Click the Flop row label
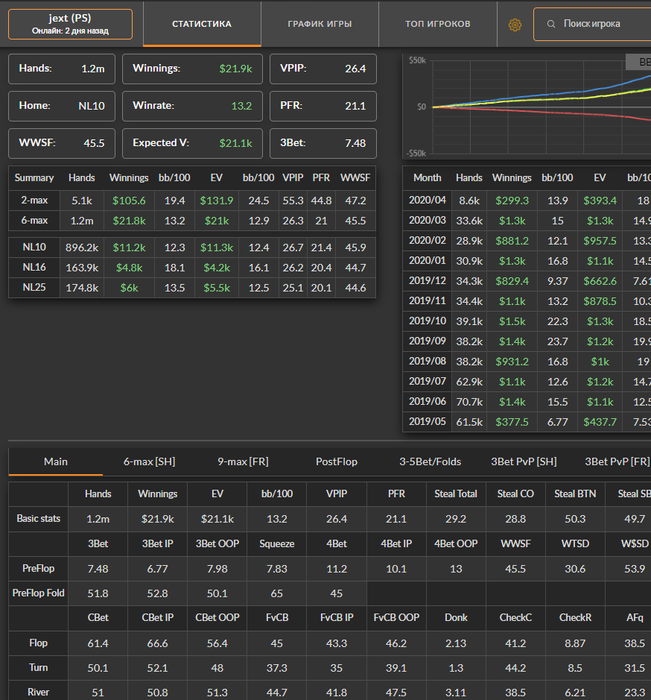 click(38, 643)
